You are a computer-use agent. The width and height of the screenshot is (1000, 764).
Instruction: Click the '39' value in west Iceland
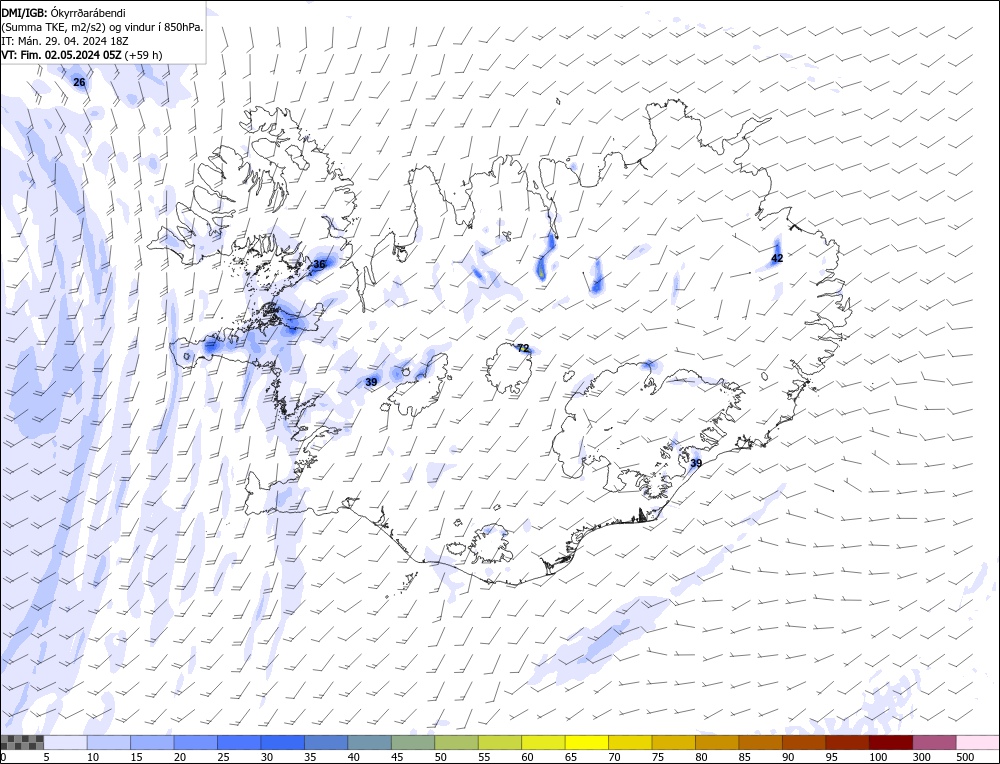[x=371, y=382]
